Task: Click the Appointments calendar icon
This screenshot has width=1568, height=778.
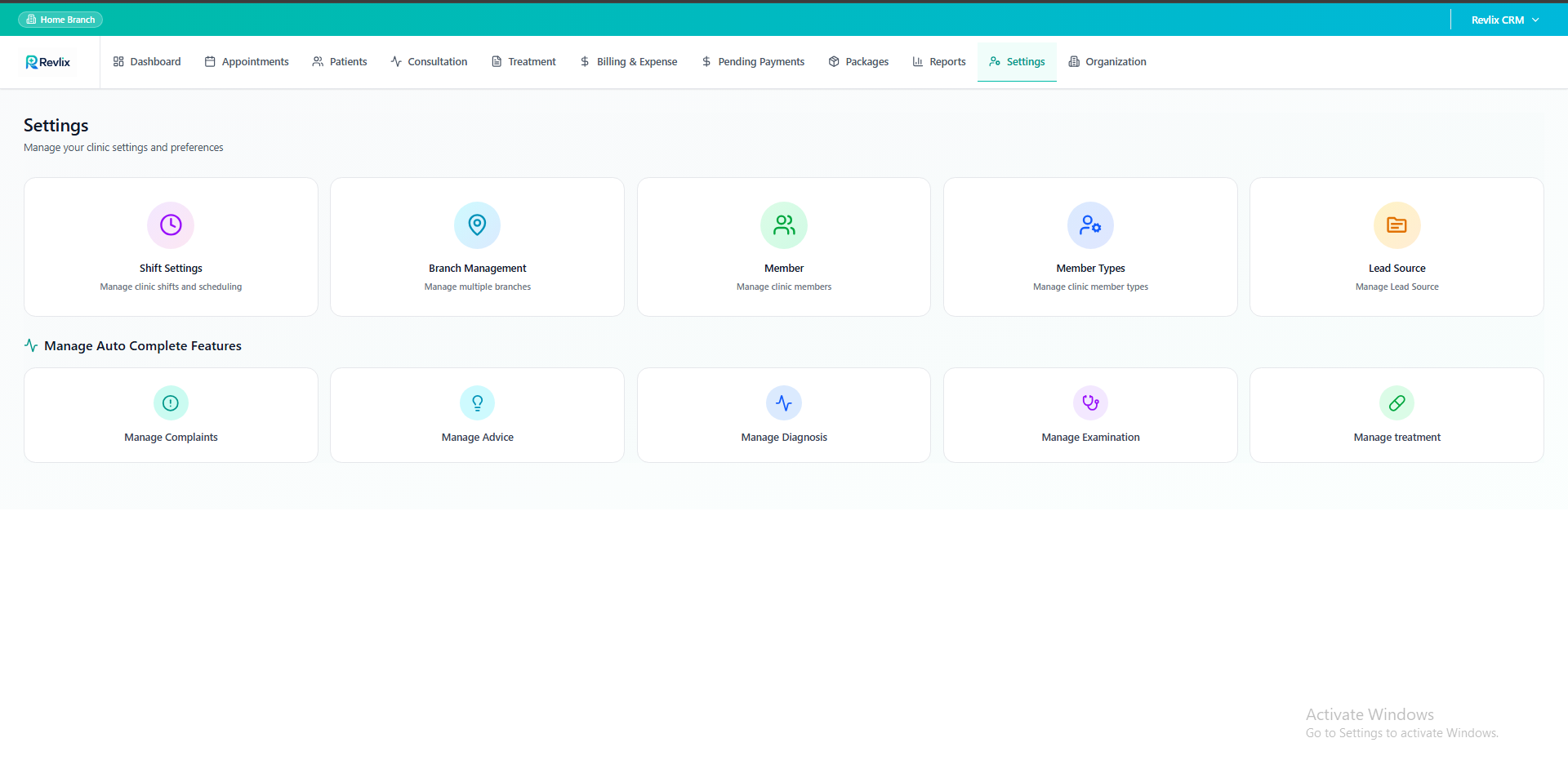Action: (210, 61)
